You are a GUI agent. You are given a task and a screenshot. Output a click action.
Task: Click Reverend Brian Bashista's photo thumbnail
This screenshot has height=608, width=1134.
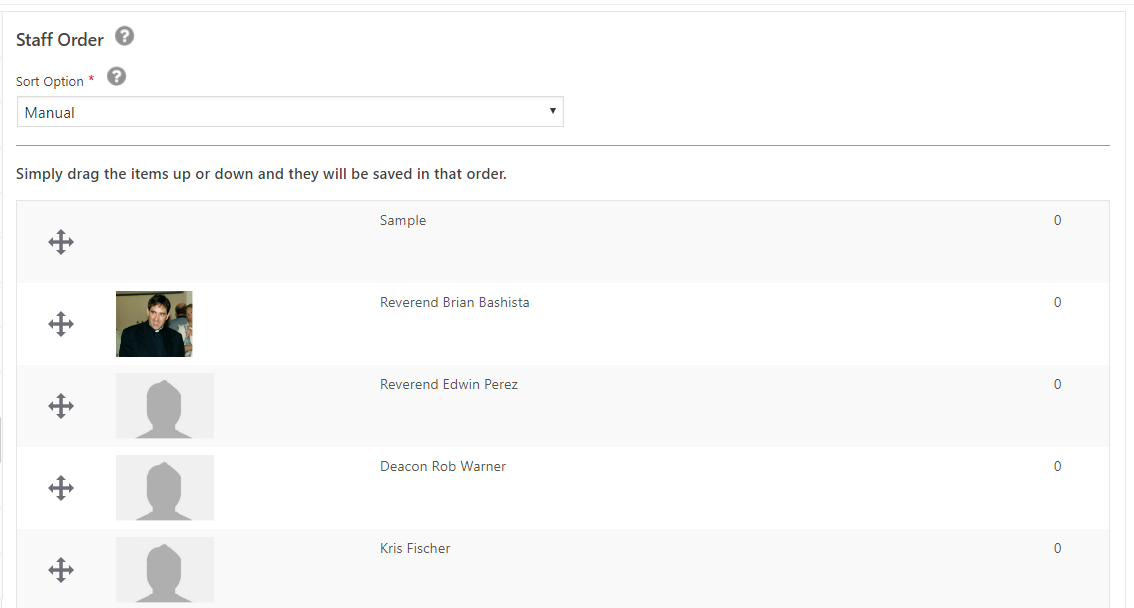[154, 324]
